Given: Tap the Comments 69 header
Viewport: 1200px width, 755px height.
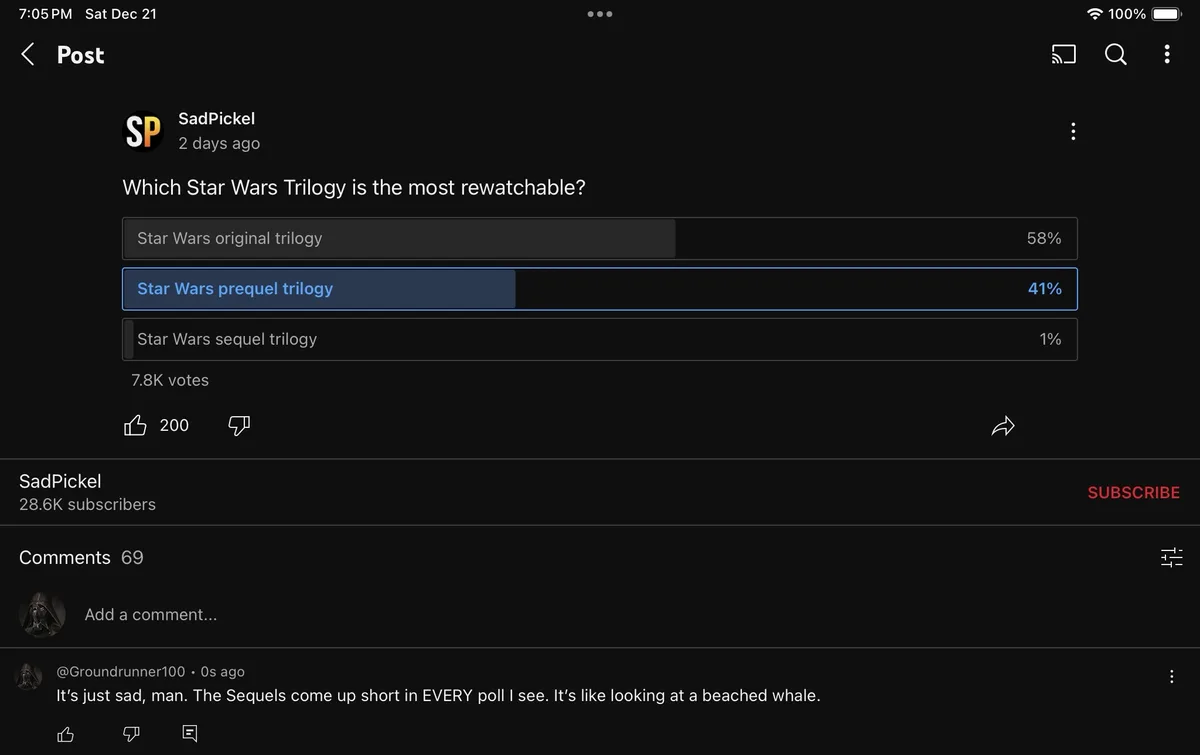Looking at the screenshot, I should [81, 557].
